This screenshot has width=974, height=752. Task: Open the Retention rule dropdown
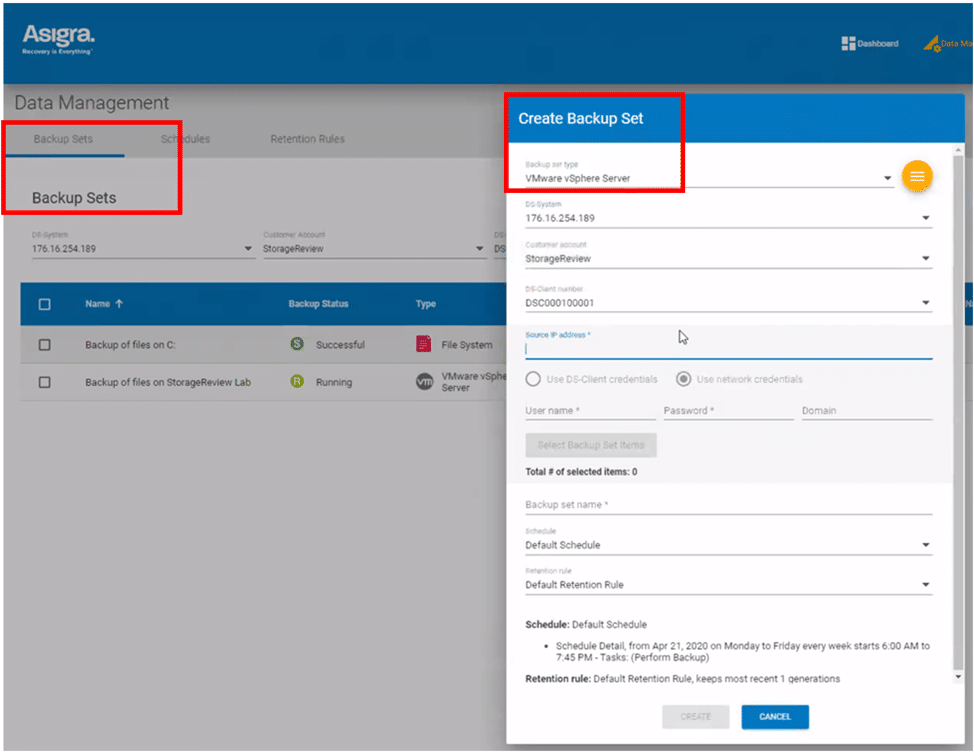(x=729, y=584)
